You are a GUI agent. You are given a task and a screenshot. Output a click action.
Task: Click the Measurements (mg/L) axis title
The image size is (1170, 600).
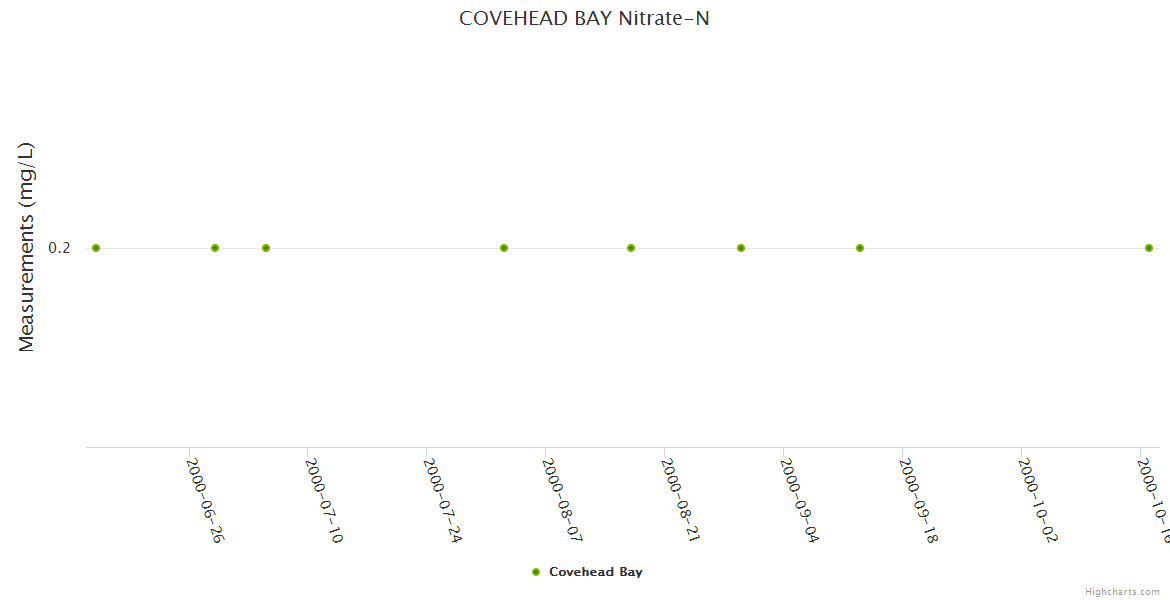(x=27, y=247)
